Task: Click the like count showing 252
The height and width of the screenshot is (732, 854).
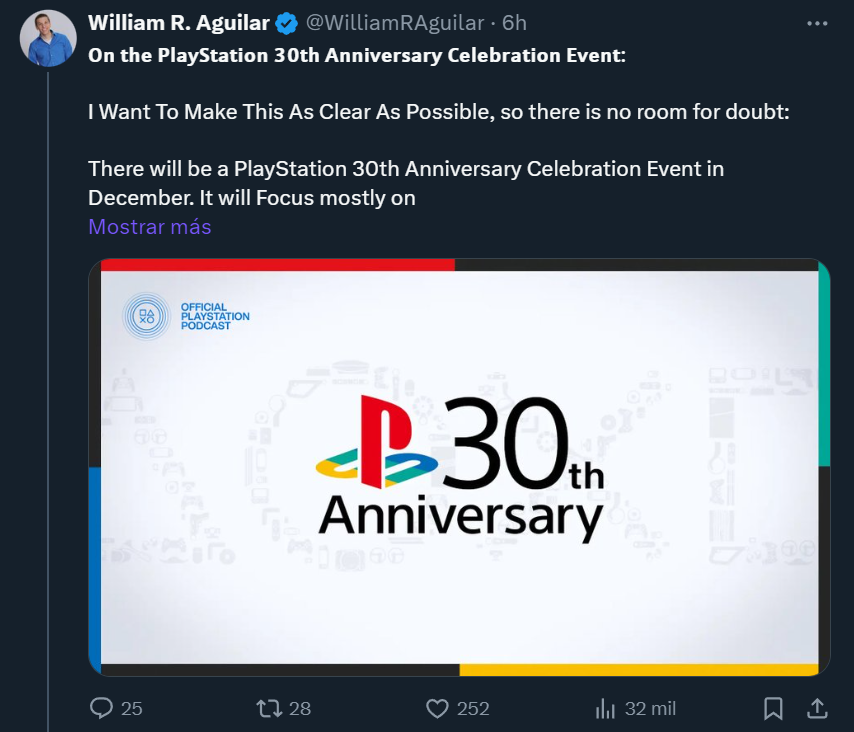Action: (473, 708)
